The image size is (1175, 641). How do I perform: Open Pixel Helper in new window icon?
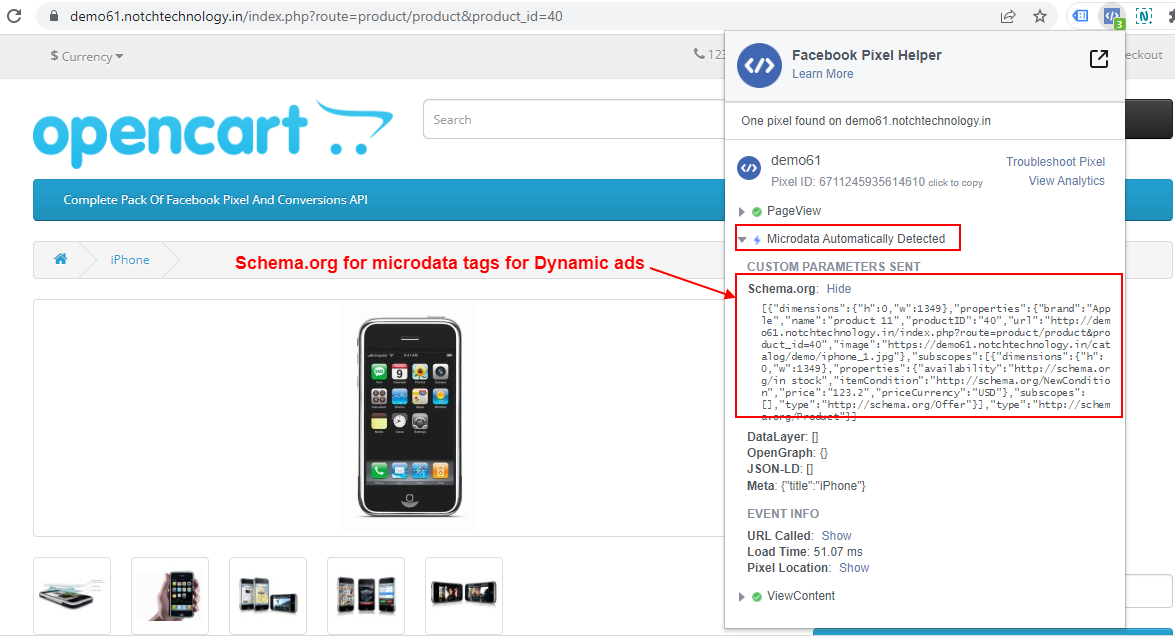point(1099,59)
